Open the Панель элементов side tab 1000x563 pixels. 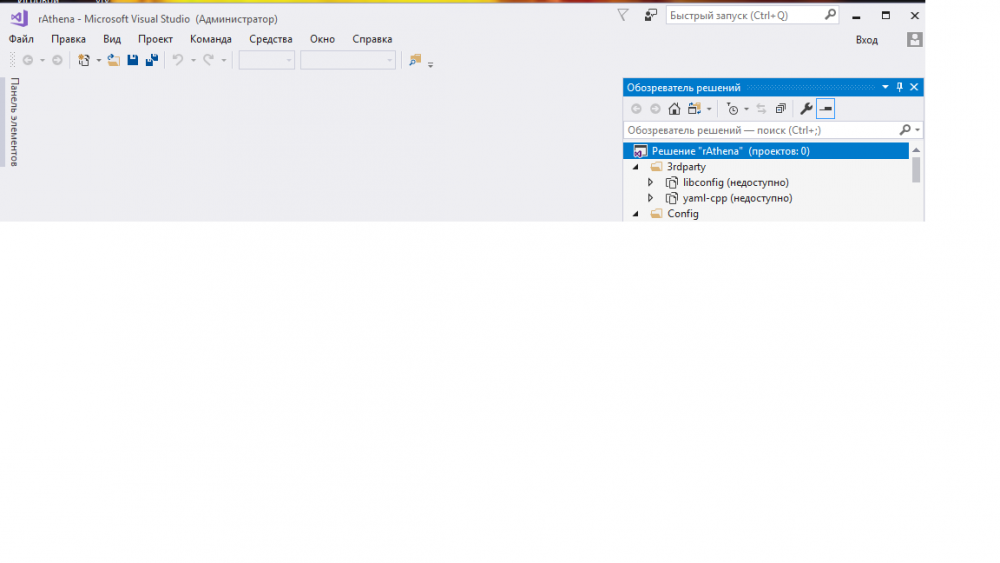[13, 122]
